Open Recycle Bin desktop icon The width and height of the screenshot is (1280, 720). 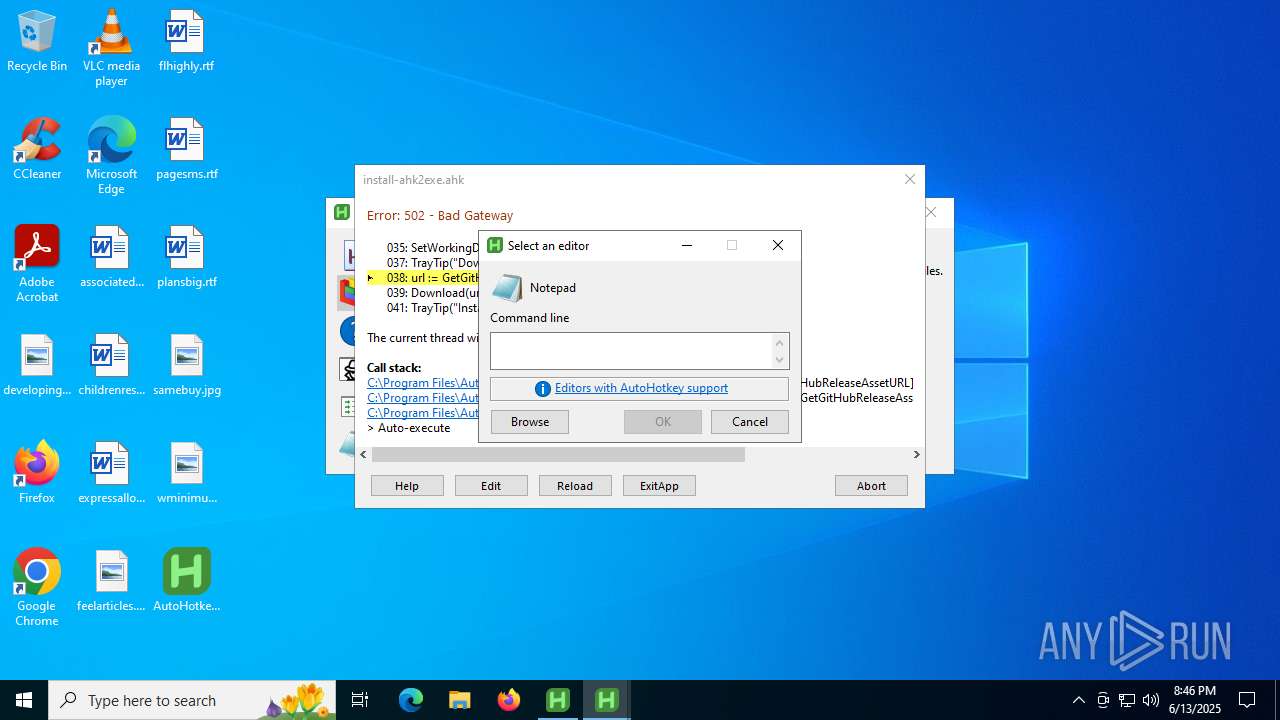click(x=37, y=41)
